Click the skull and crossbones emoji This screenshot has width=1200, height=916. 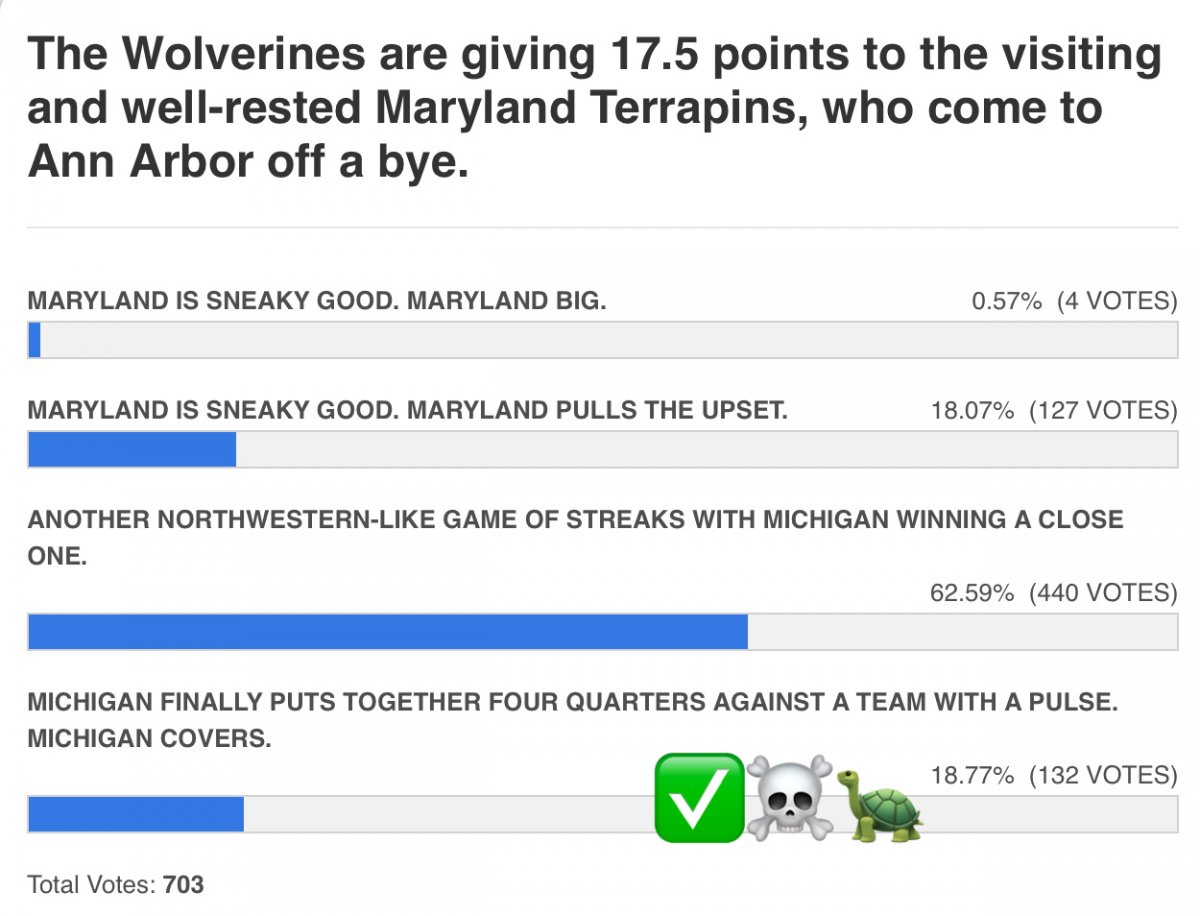click(x=790, y=797)
